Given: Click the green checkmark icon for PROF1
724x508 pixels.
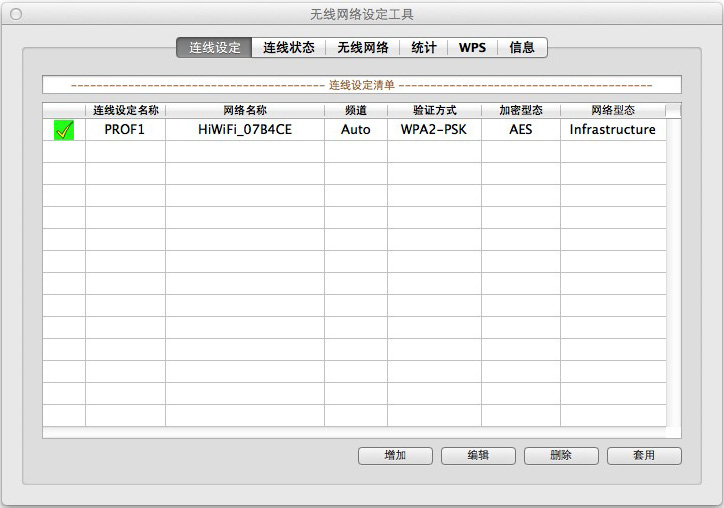Looking at the screenshot, I should pos(64,130).
